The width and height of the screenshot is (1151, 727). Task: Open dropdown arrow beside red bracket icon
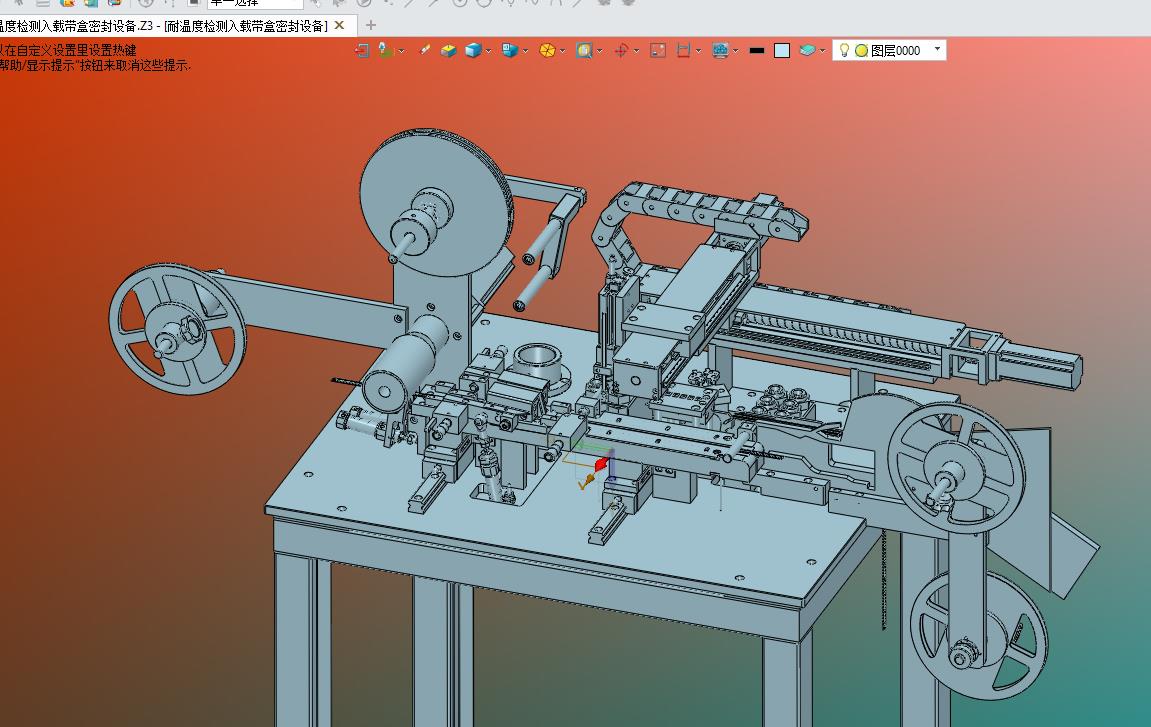click(x=698, y=51)
